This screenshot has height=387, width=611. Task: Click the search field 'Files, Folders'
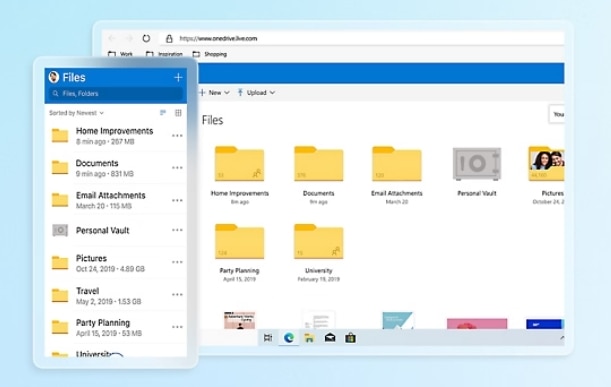tap(116, 94)
